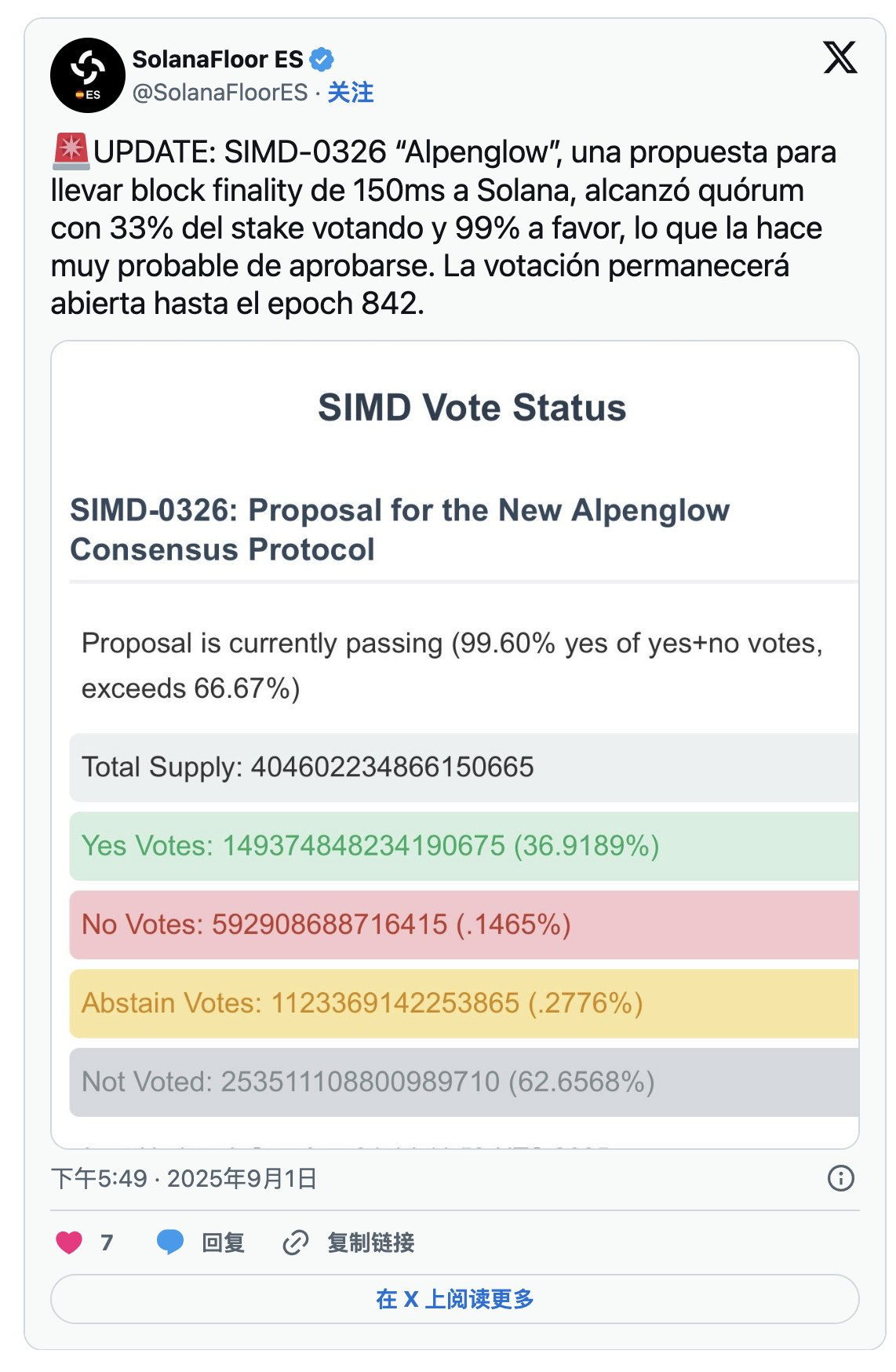Click the yellow Abstain Votes bar
896x1372 pixels.
pyautogui.click(x=463, y=1003)
